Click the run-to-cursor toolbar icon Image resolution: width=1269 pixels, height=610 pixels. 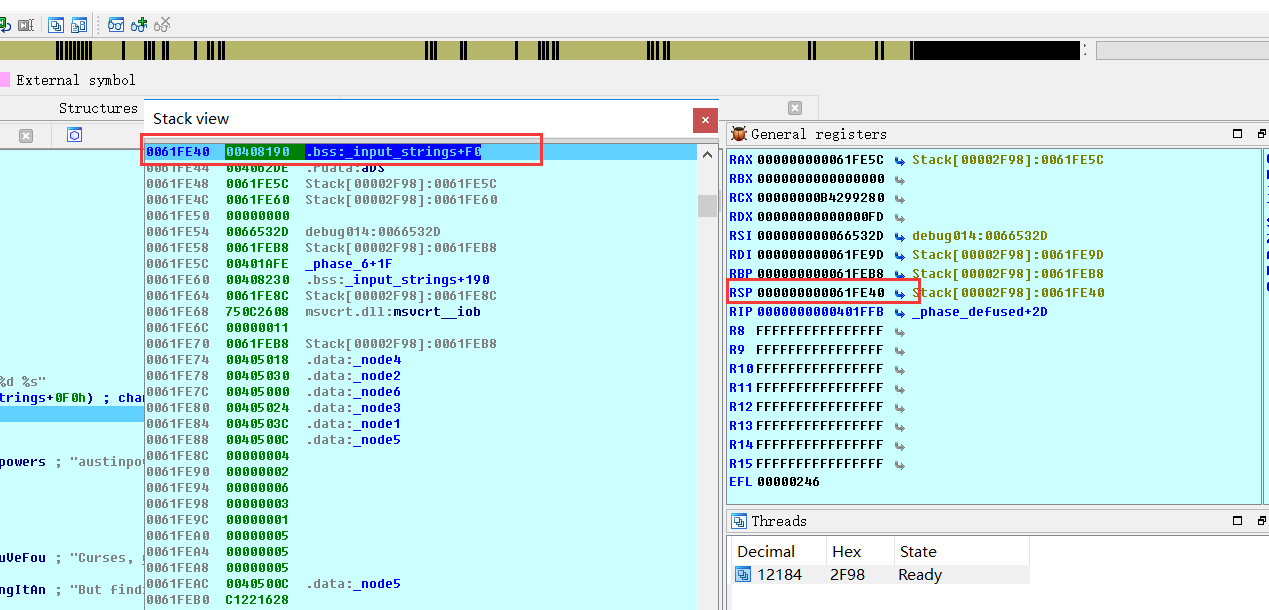tap(25, 23)
